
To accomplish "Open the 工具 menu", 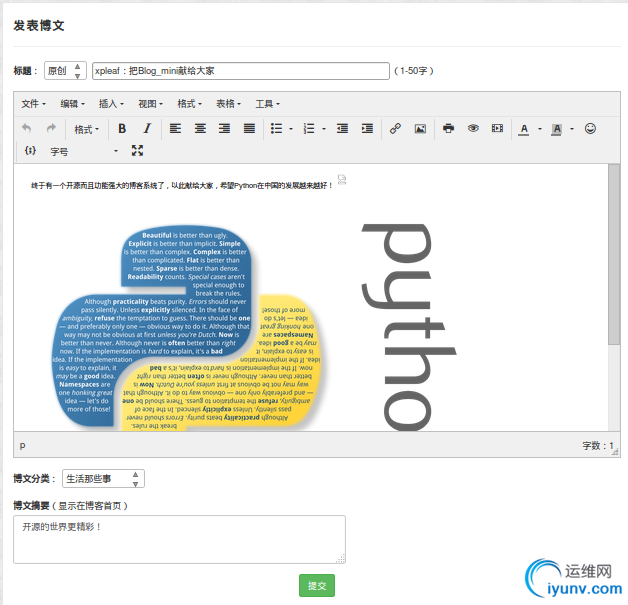I will tap(268, 104).
